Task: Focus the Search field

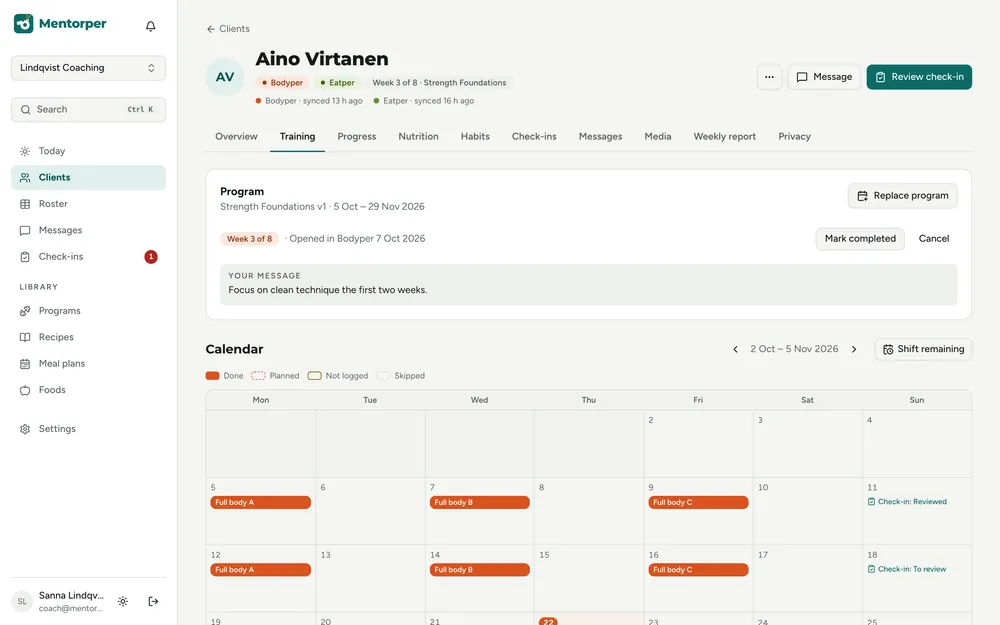Action: [88, 110]
